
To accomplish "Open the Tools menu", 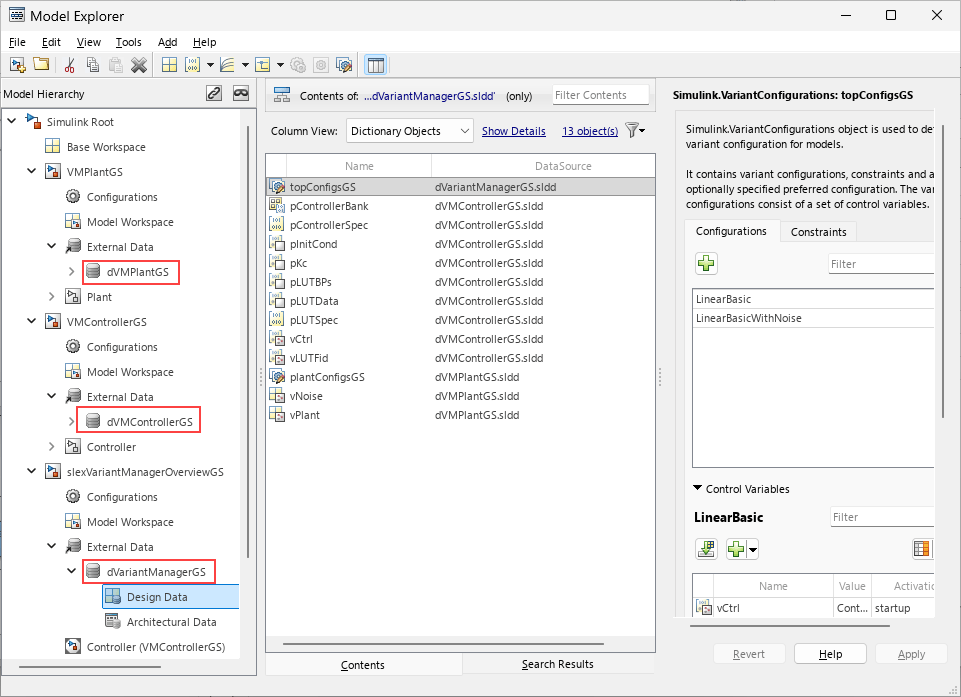I will (128, 42).
